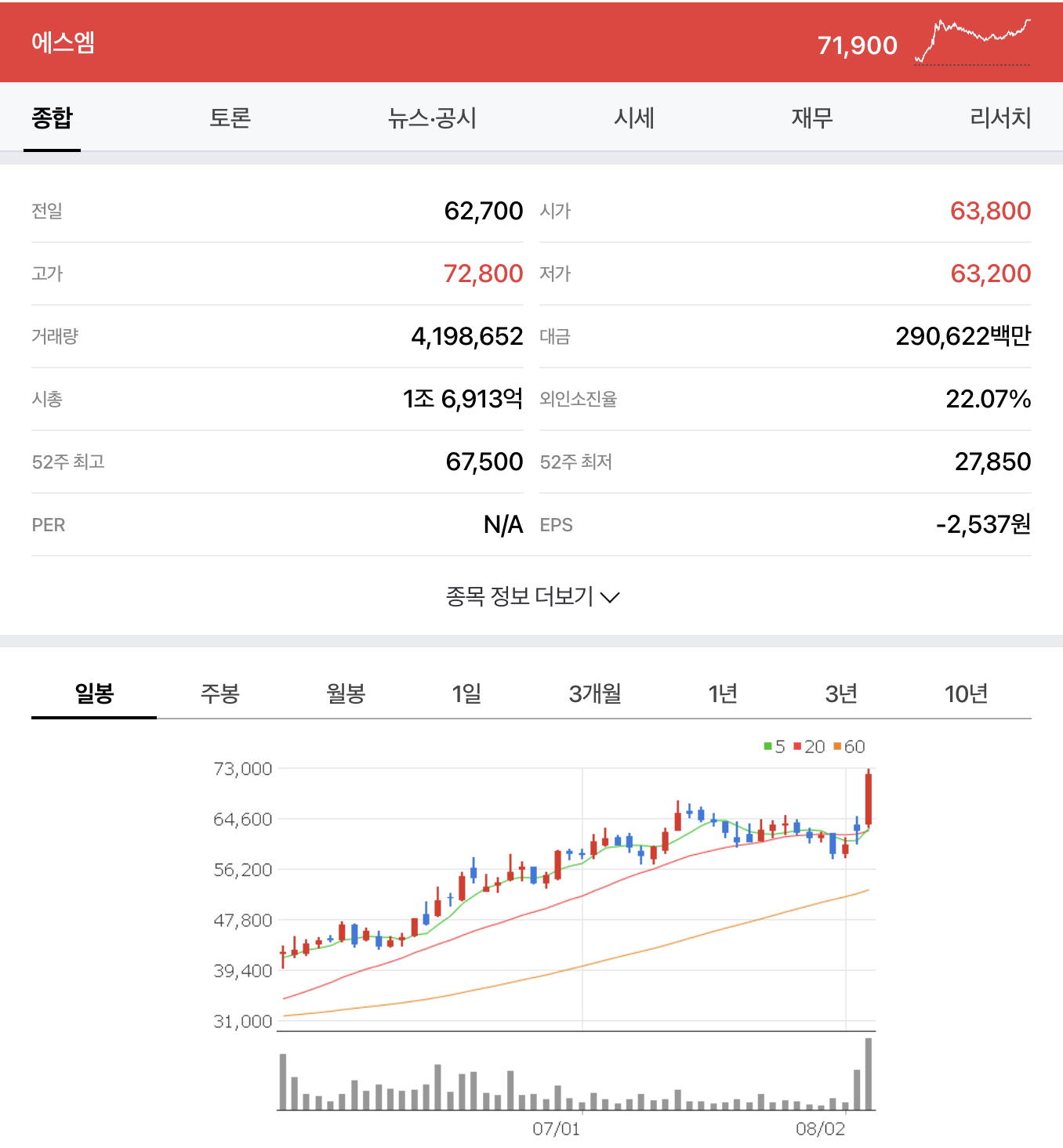The width and height of the screenshot is (1063, 1148).
Task: Click the 31,000 y-axis label
Action: (x=243, y=1021)
